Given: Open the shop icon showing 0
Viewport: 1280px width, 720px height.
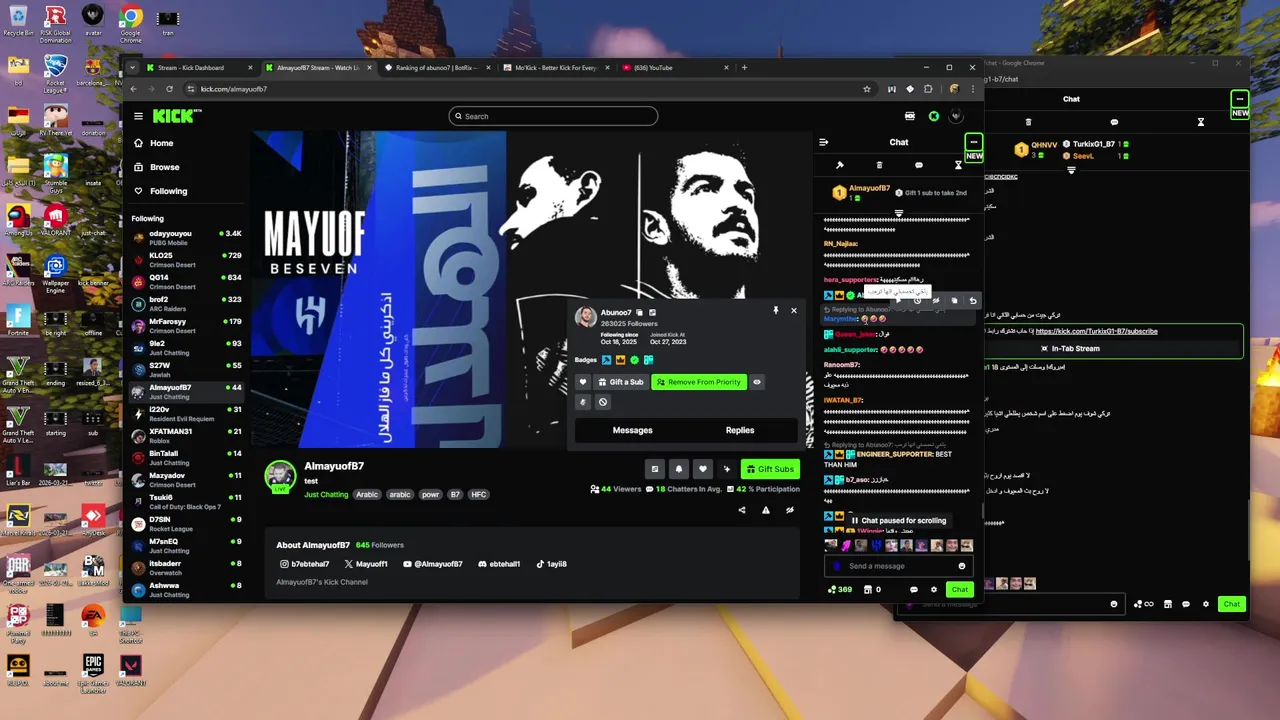Looking at the screenshot, I should (x=872, y=590).
